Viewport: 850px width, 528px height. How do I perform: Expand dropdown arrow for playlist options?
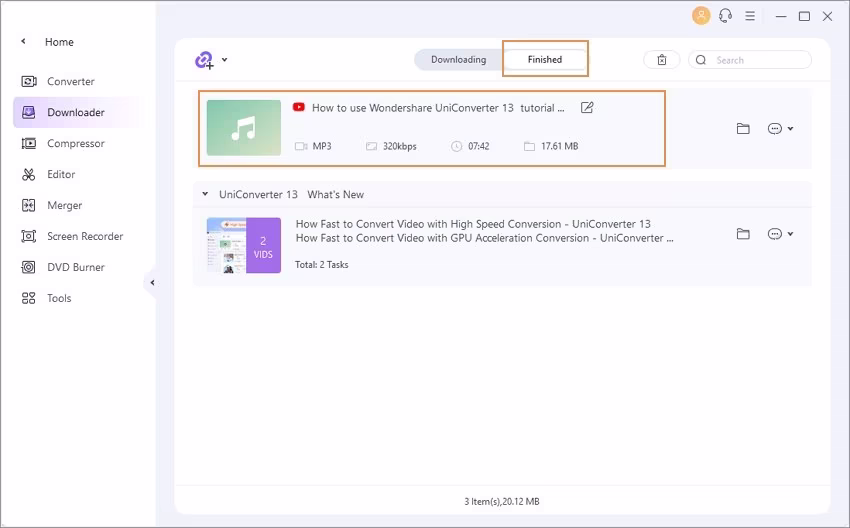point(790,234)
